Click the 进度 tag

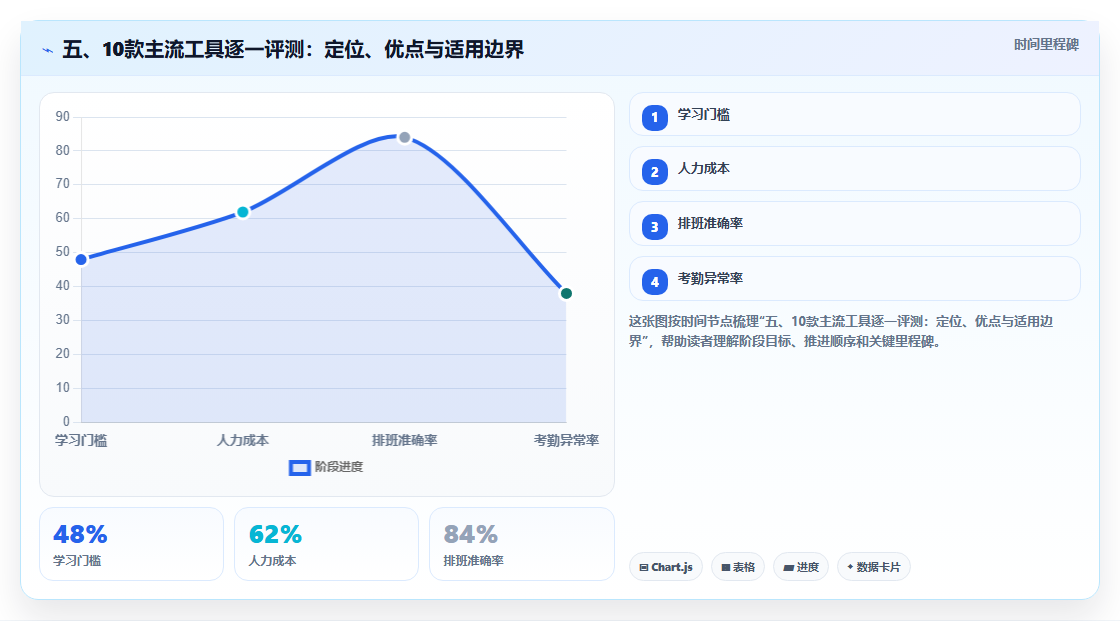tap(801, 567)
